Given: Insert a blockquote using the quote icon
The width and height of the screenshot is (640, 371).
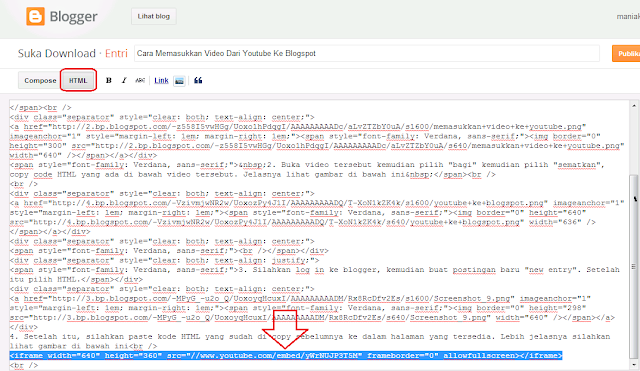Looking at the screenshot, I should [x=198, y=80].
